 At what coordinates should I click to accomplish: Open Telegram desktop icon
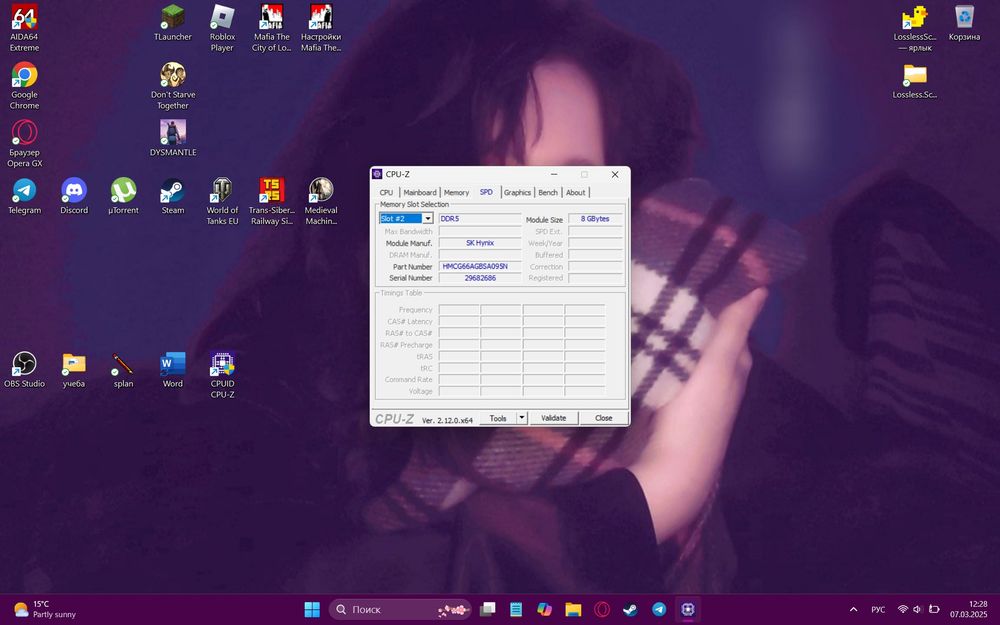click(x=24, y=196)
